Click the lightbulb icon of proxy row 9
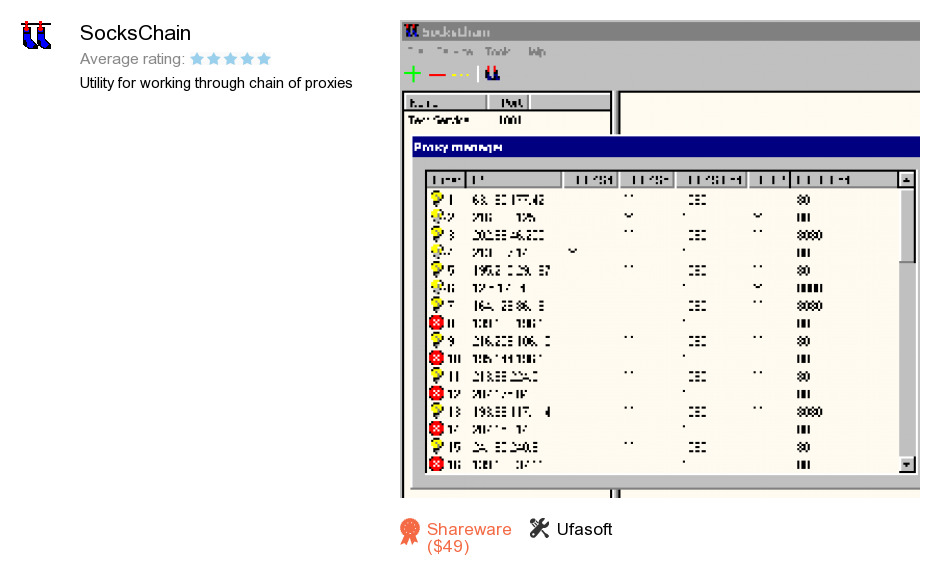 point(436,340)
